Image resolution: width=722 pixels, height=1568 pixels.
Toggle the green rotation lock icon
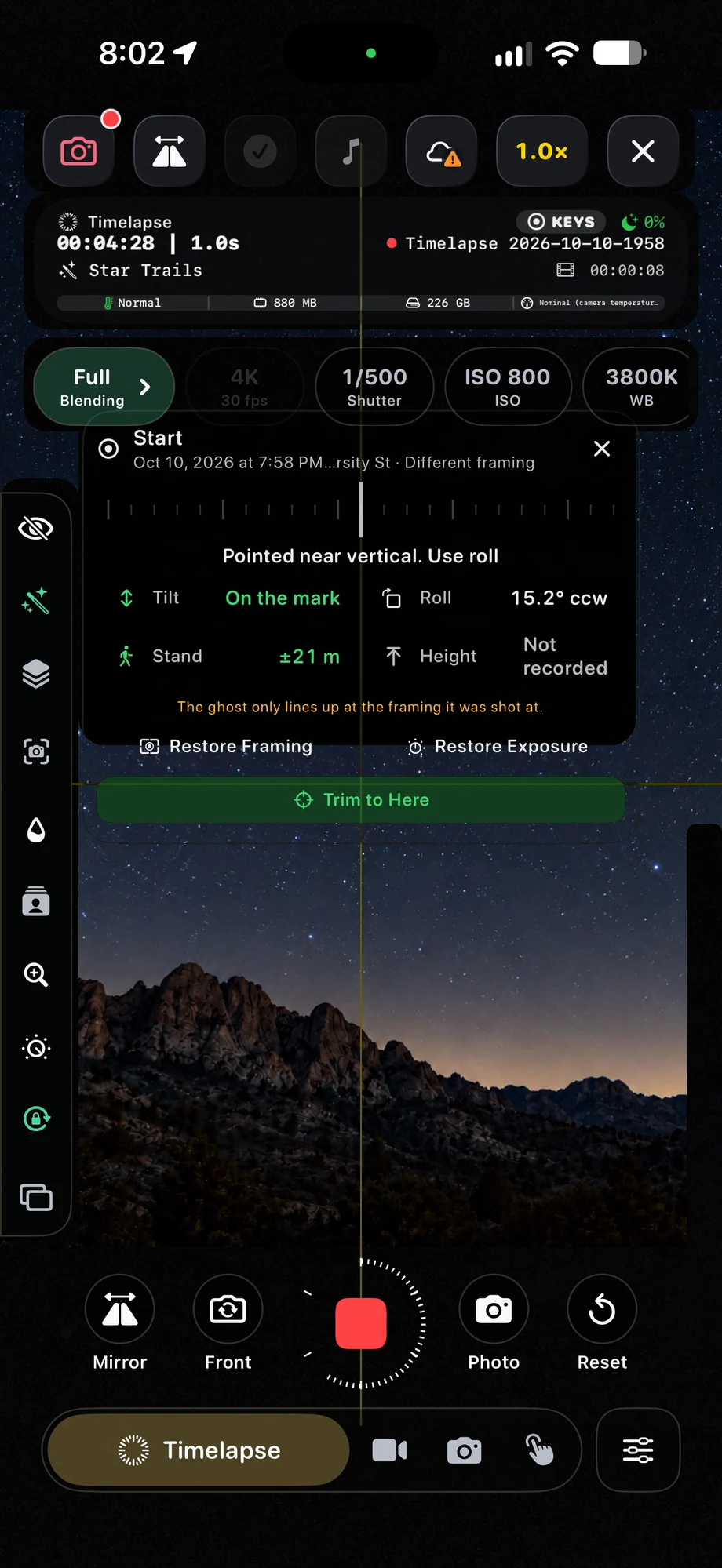tap(36, 1119)
